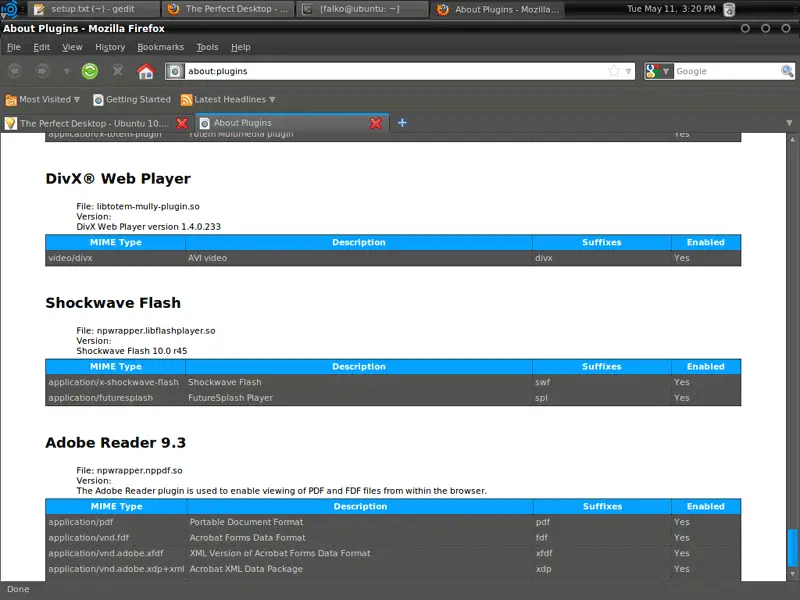This screenshot has height=600, width=800.
Task: Click the About Plugins taskbar entry
Action: pyautogui.click(x=498, y=9)
